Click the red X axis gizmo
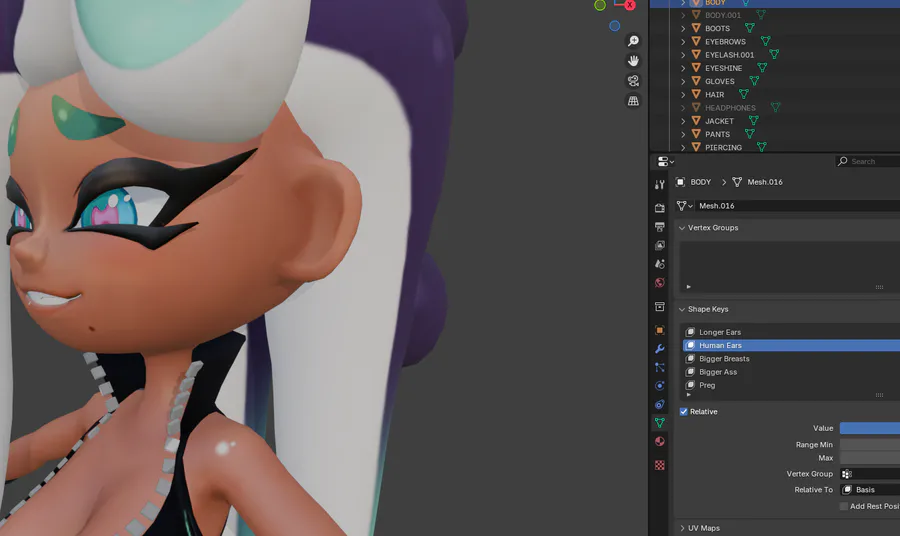This screenshot has height=536, width=900. coord(630,5)
